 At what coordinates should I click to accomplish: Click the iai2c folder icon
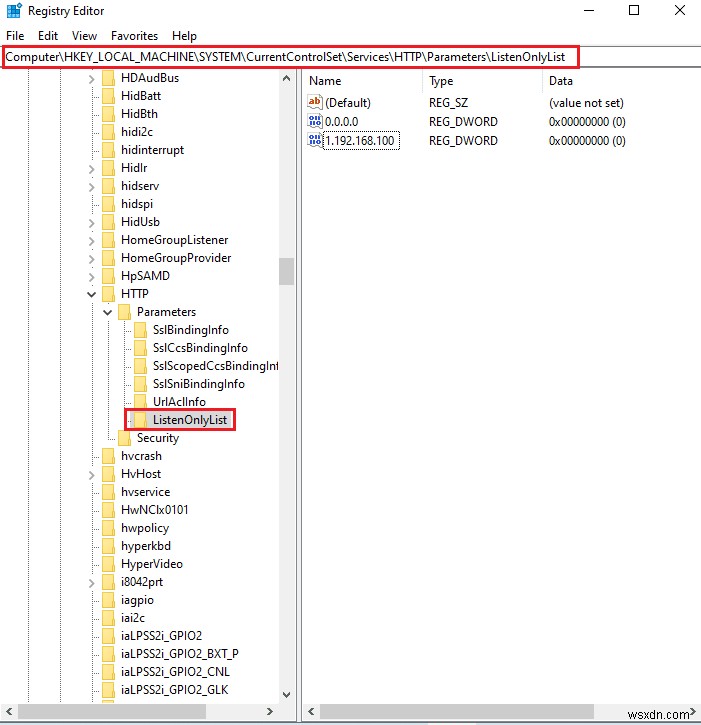tap(109, 619)
